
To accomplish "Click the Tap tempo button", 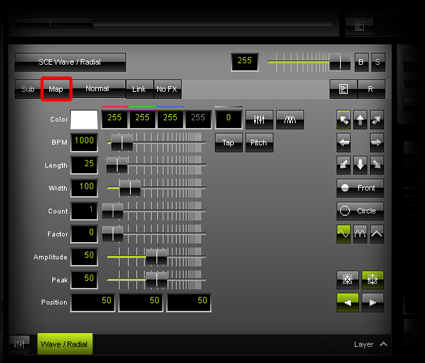I will point(229,143).
